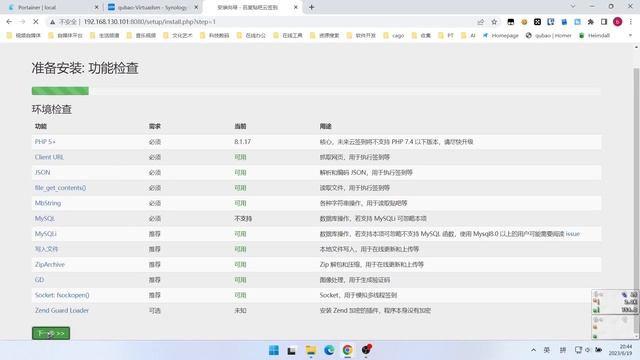
Task: Open the Chrome profile avatar
Action: click(x=618, y=22)
